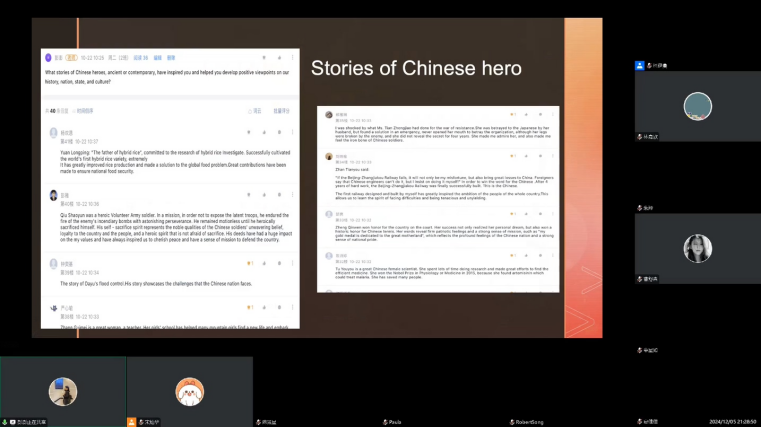Click the author avatar on the Qiu Shaoyun comment
This screenshot has width=761, height=427.
[51, 195]
